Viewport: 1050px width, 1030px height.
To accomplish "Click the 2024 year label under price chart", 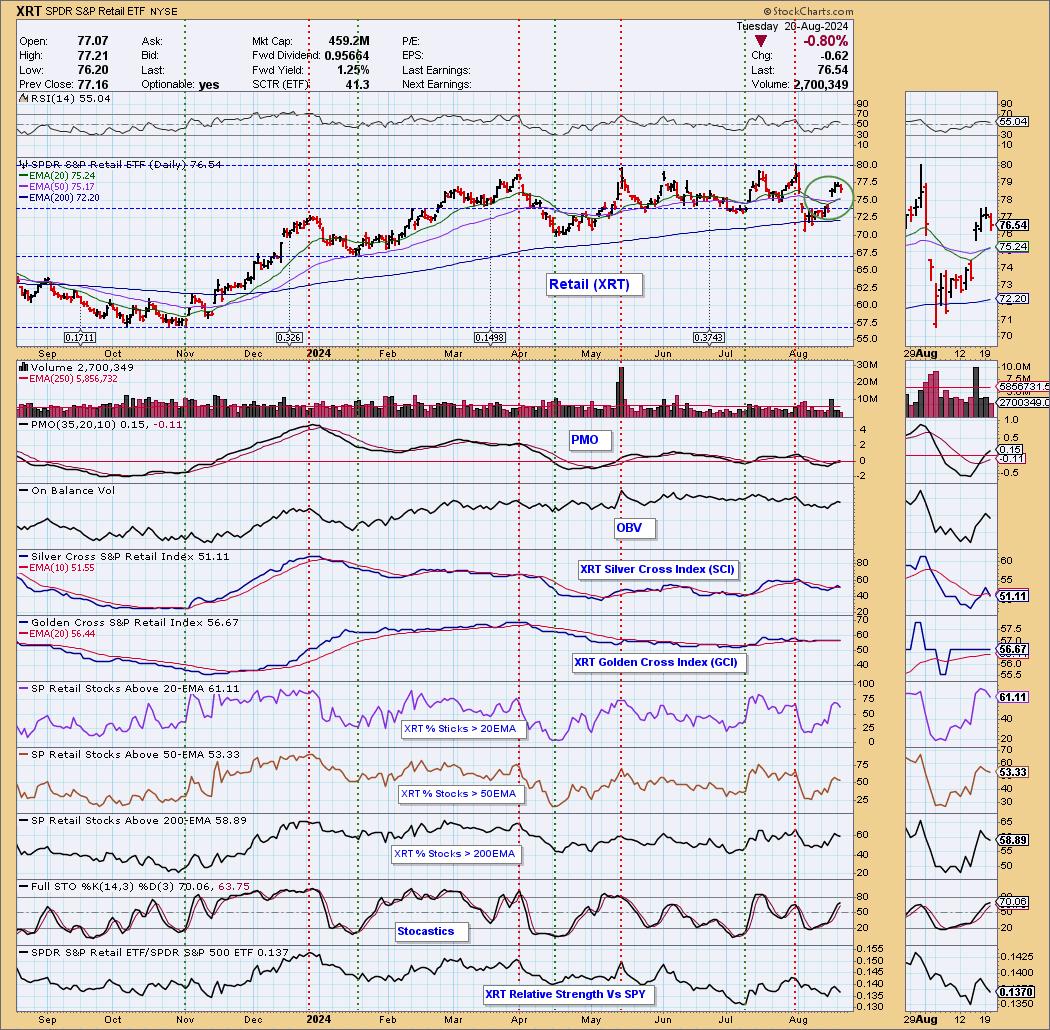I will [x=319, y=353].
